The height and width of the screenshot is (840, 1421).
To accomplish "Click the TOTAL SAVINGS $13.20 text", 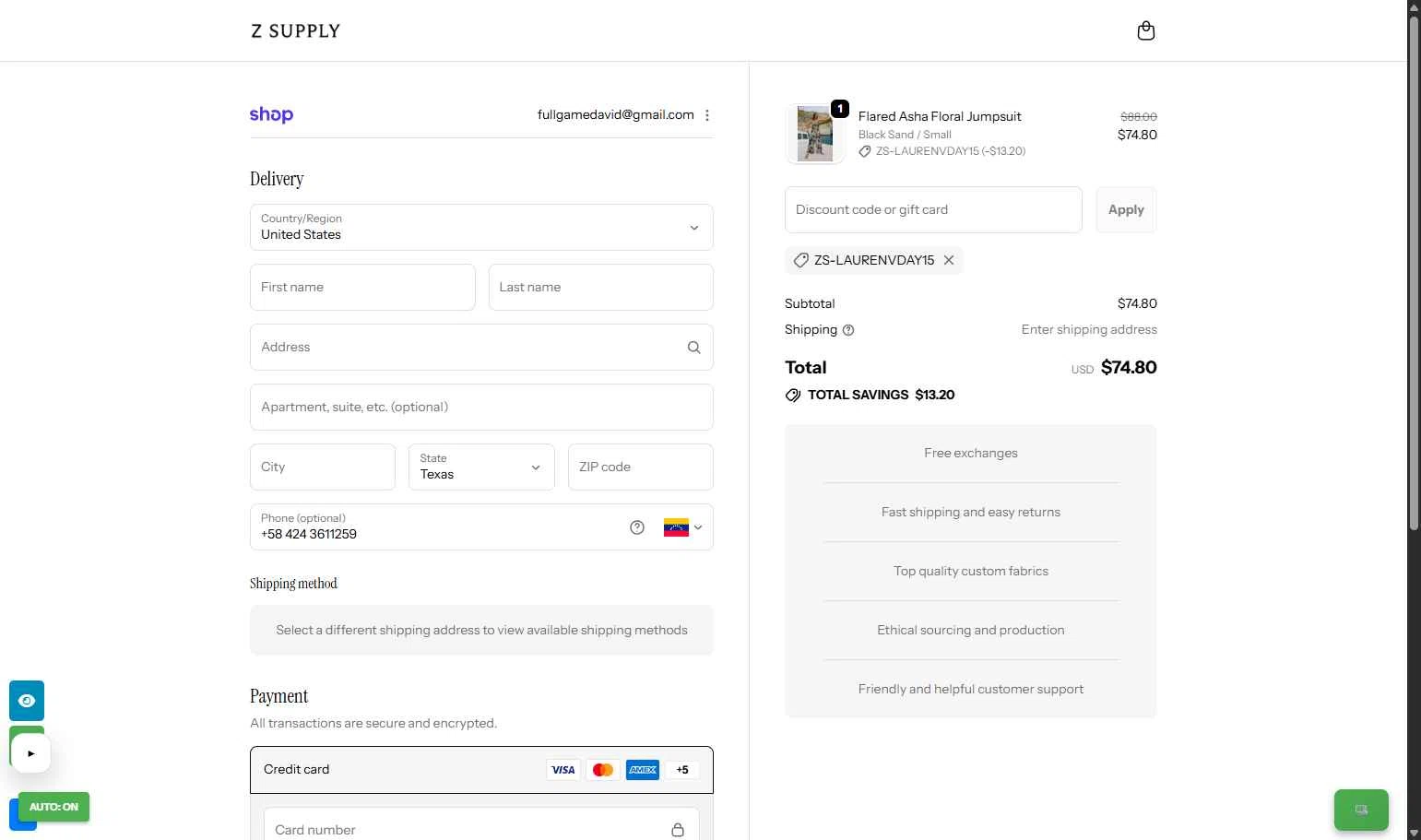I will 881,395.
